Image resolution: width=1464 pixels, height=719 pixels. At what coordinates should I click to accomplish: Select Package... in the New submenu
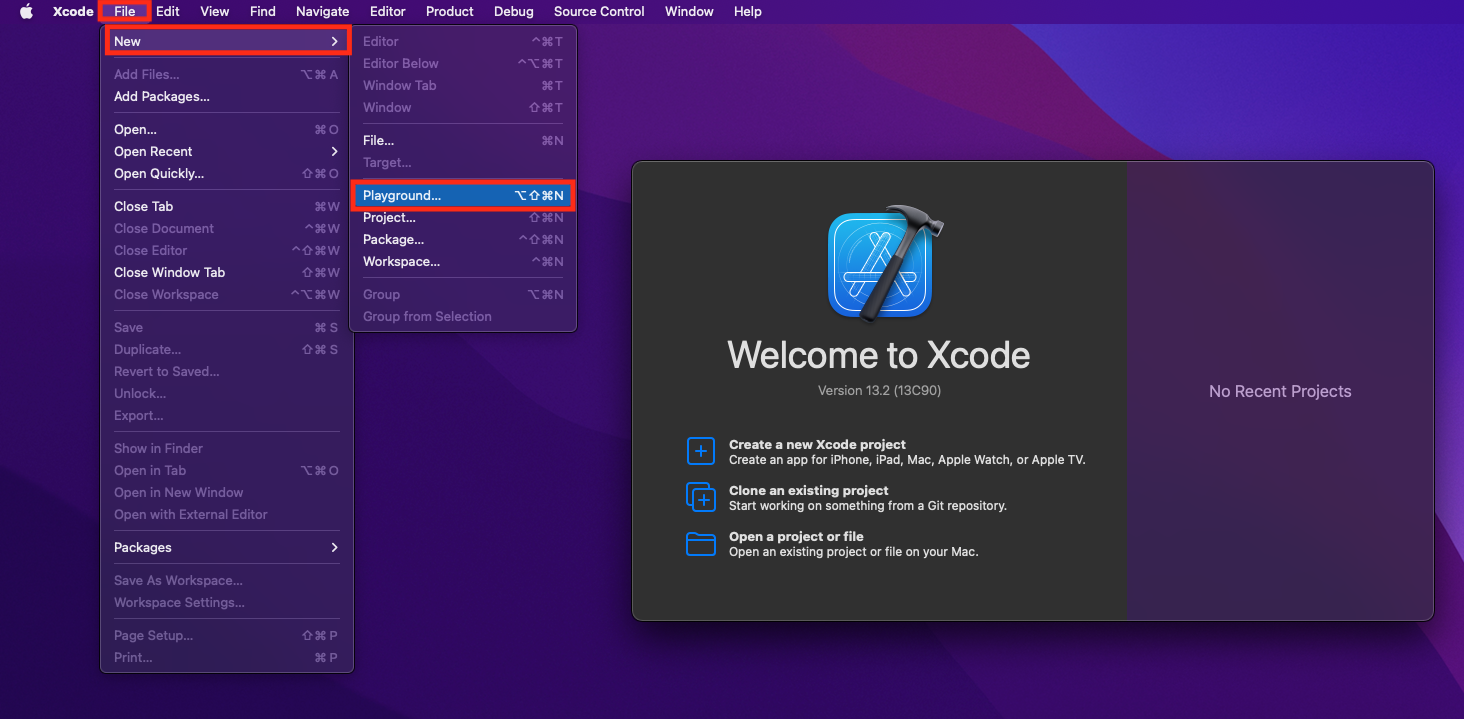[x=393, y=239]
